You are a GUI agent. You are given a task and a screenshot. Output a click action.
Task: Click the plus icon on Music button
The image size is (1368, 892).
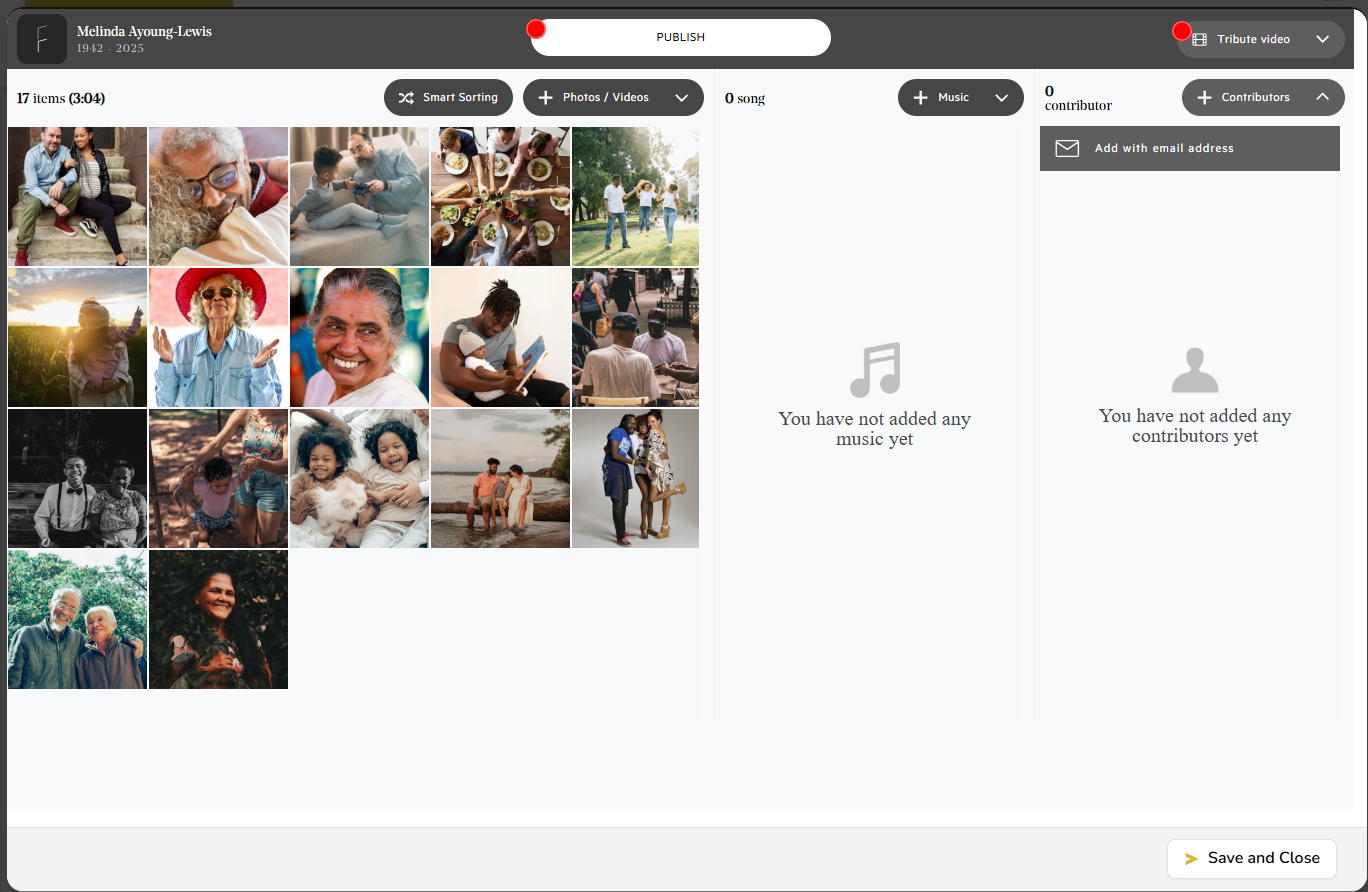(x=920, y=98)
